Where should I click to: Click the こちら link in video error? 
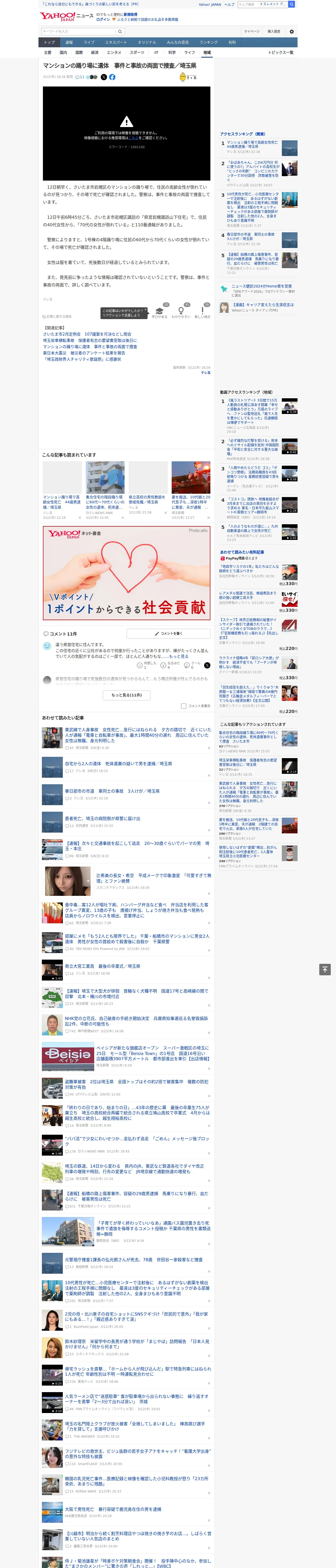(x=133, y=137)
